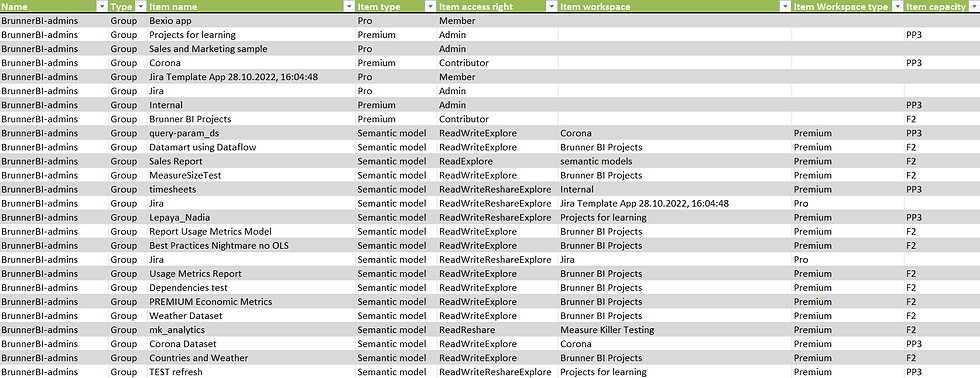Viewport: 980px width, 378px height.
Task: Open the Type column filter dropdown
Action: pyautogui.click(x=140, y=6)
